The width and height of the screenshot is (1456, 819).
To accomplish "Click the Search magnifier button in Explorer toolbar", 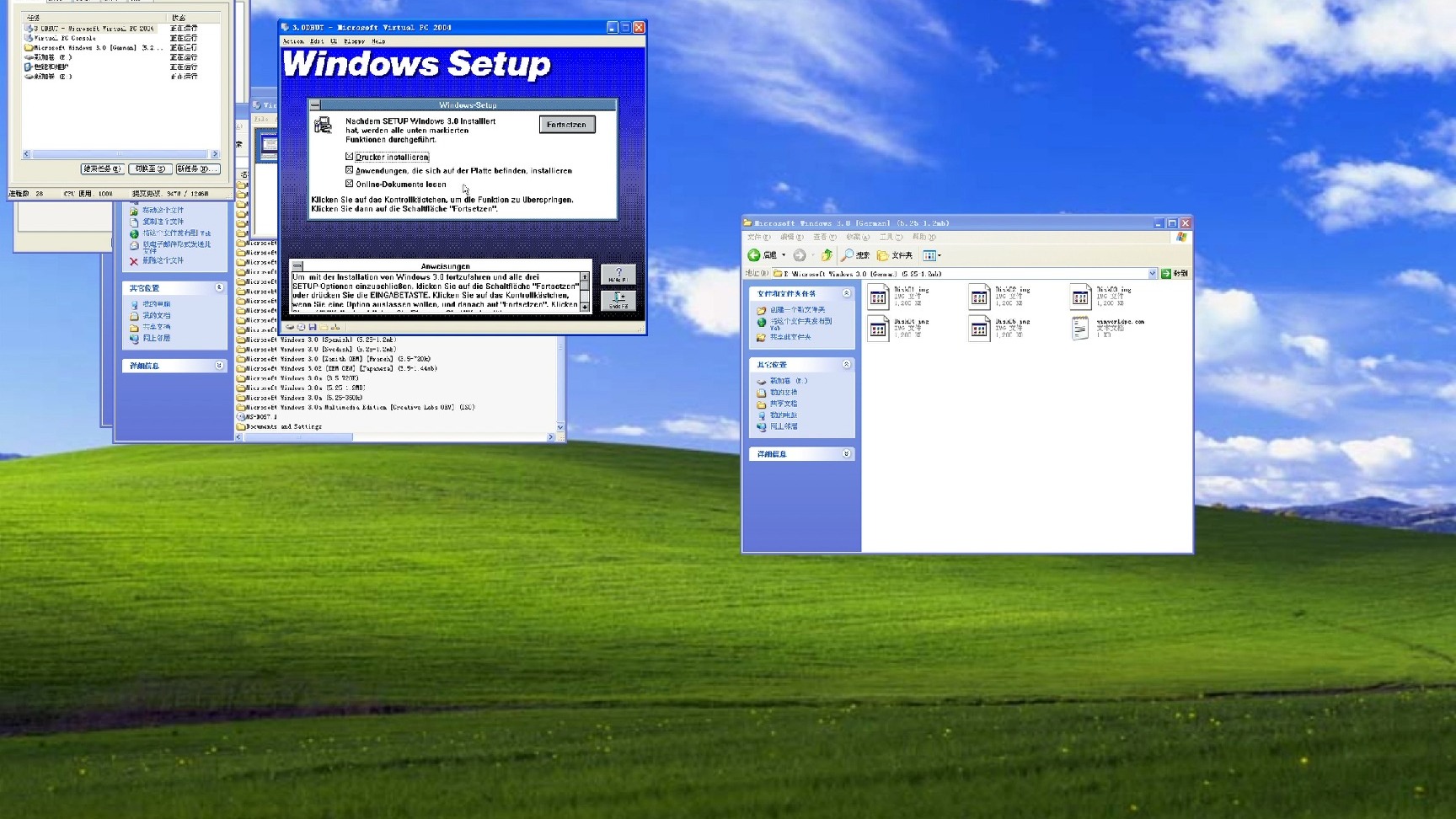I will (x=855, y=255).
